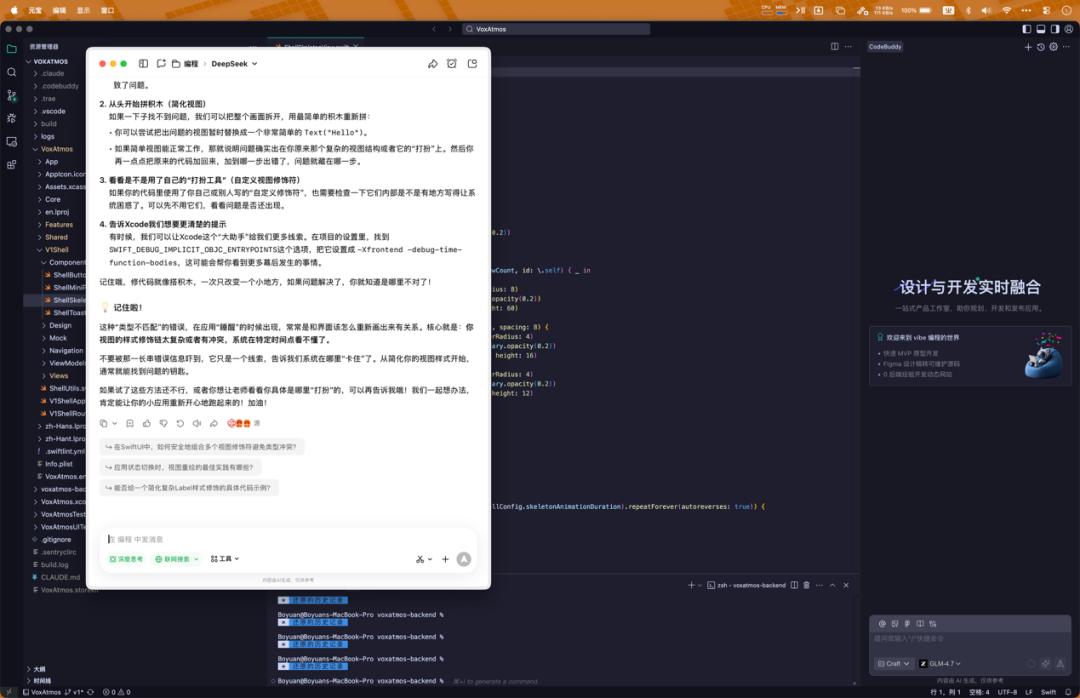Open Search in the editor activity bar
The width and height of the screenshot is (1080, 698).
[x=12, y=72]
